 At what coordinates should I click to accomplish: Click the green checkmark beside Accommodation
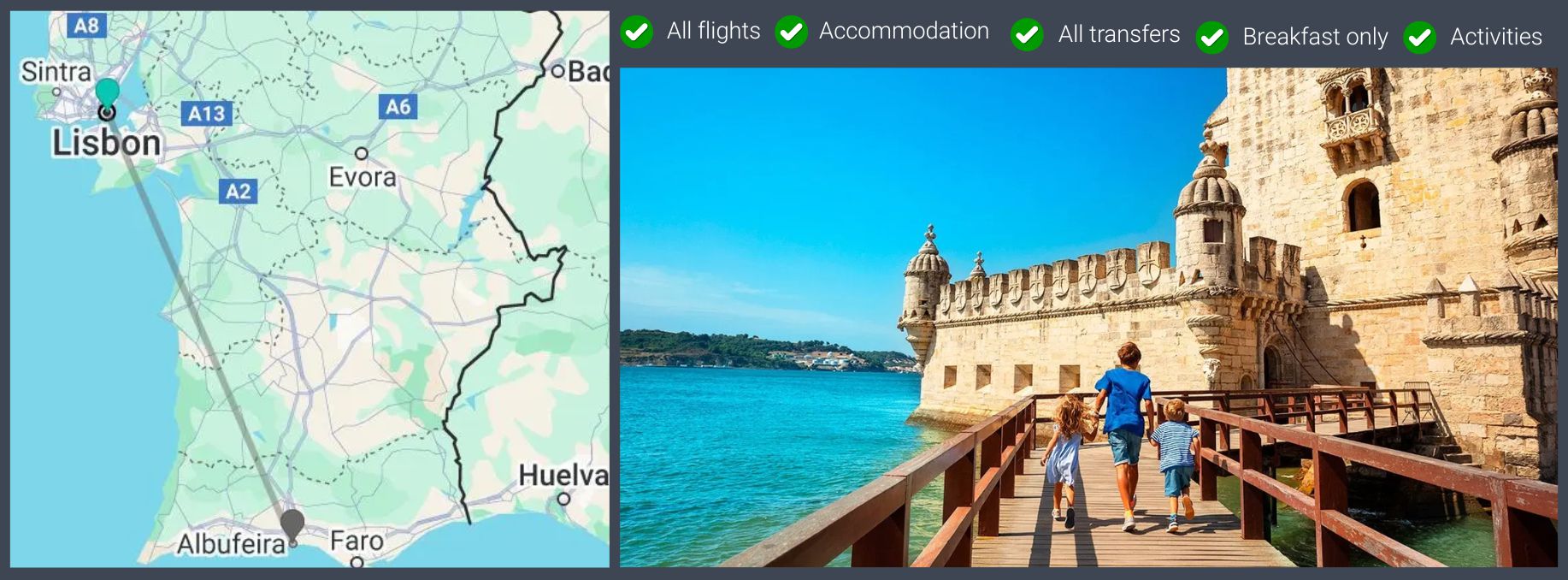tap(791, 32)
